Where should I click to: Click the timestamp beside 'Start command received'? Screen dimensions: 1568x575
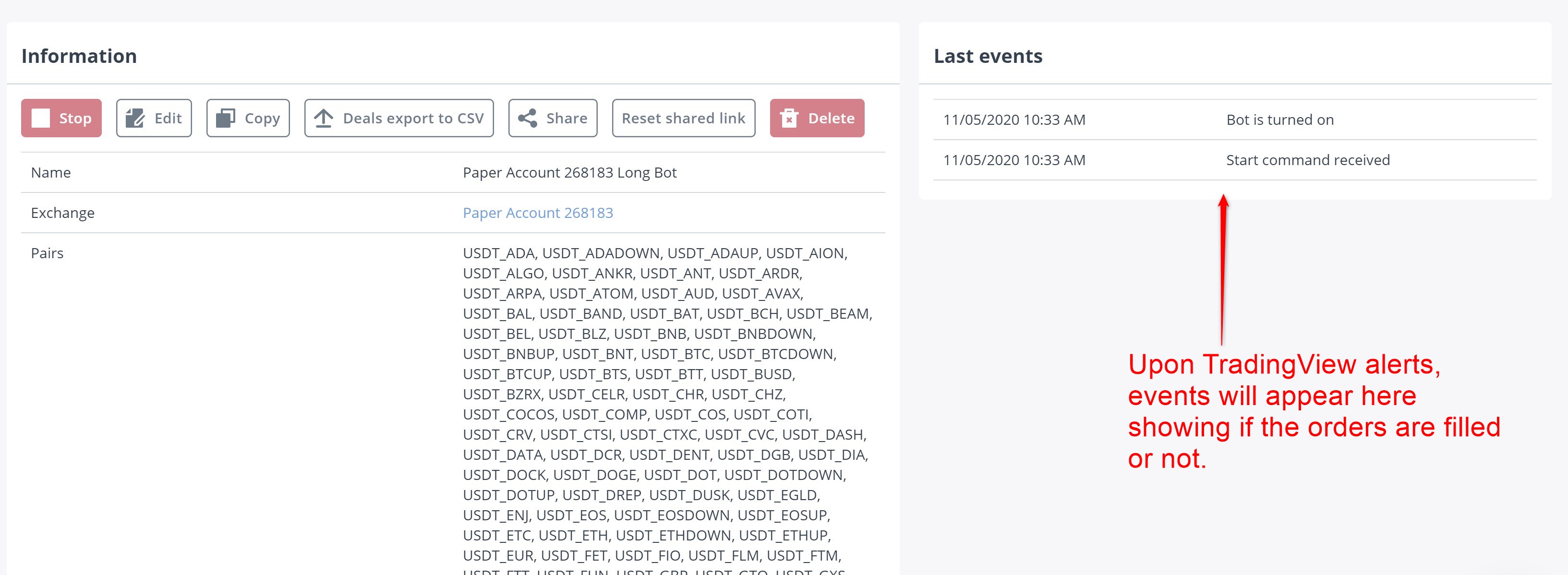[1014, 160]
